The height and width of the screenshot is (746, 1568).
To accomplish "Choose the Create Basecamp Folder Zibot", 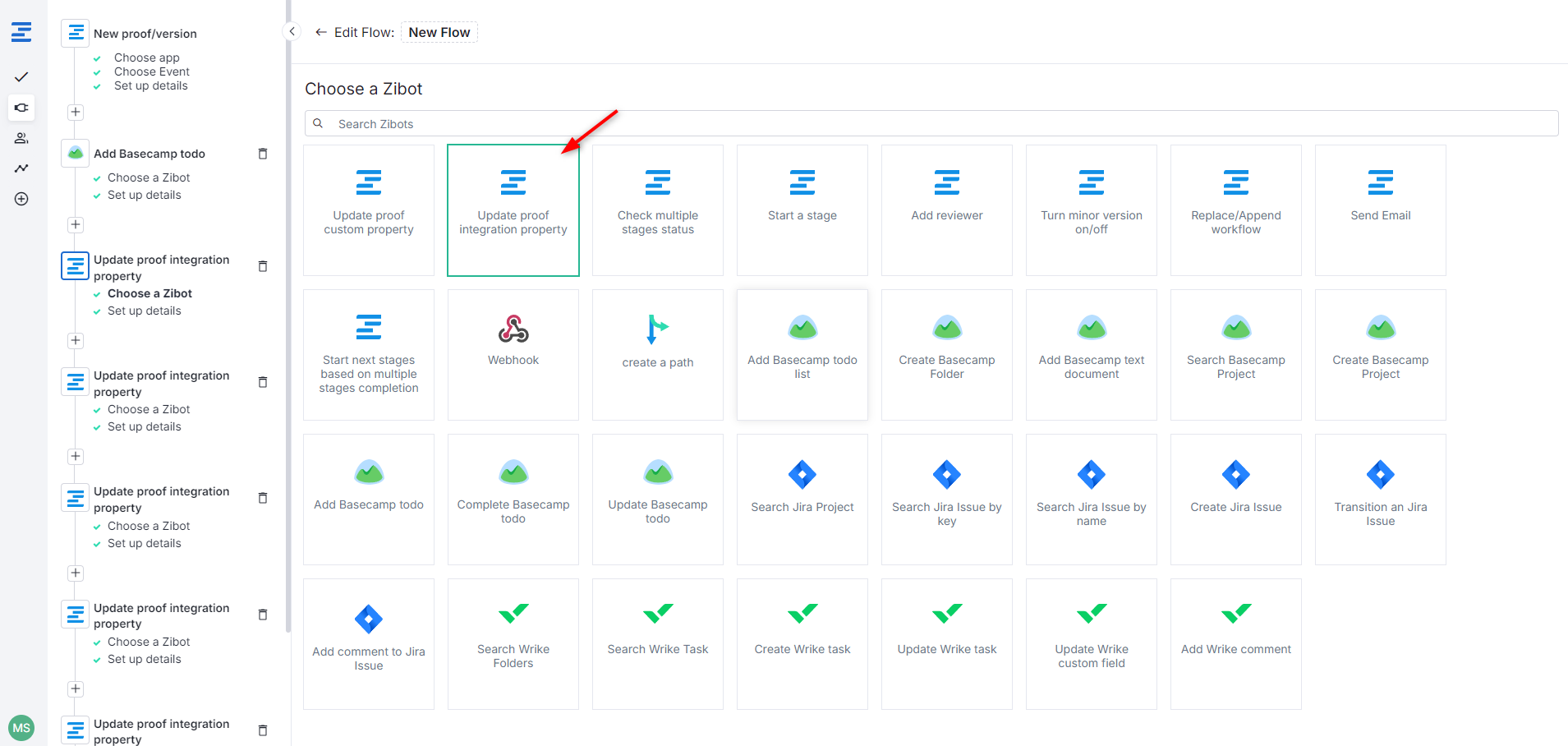I will click(947, 355).
